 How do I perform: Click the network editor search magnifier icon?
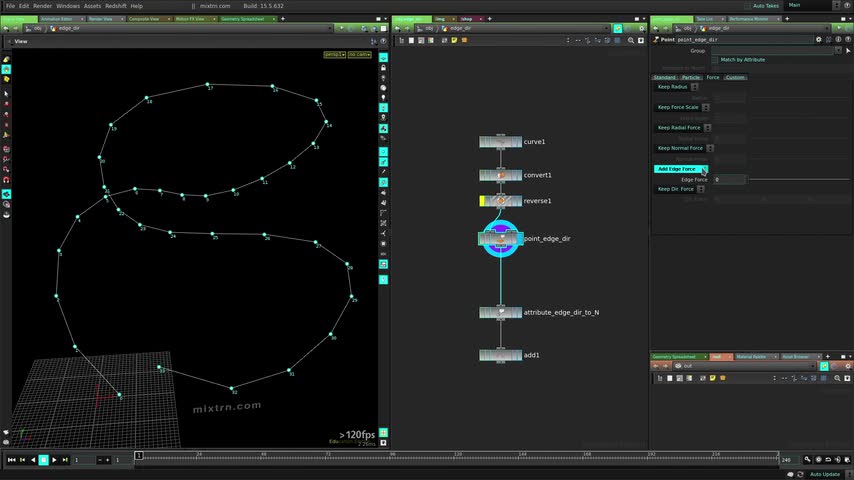[x=631, y=40]
